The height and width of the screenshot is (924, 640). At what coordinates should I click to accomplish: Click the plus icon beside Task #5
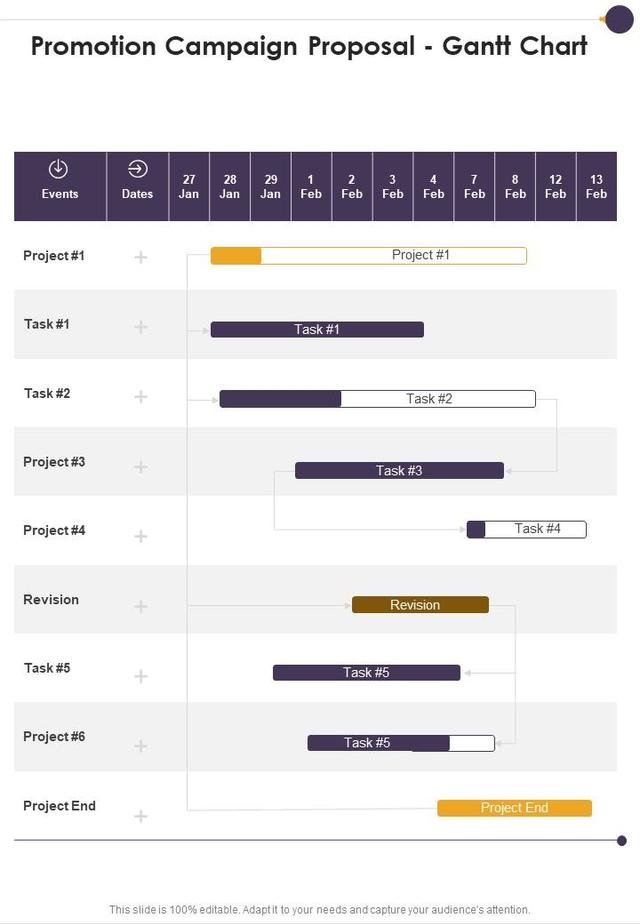tap(141, 676)
